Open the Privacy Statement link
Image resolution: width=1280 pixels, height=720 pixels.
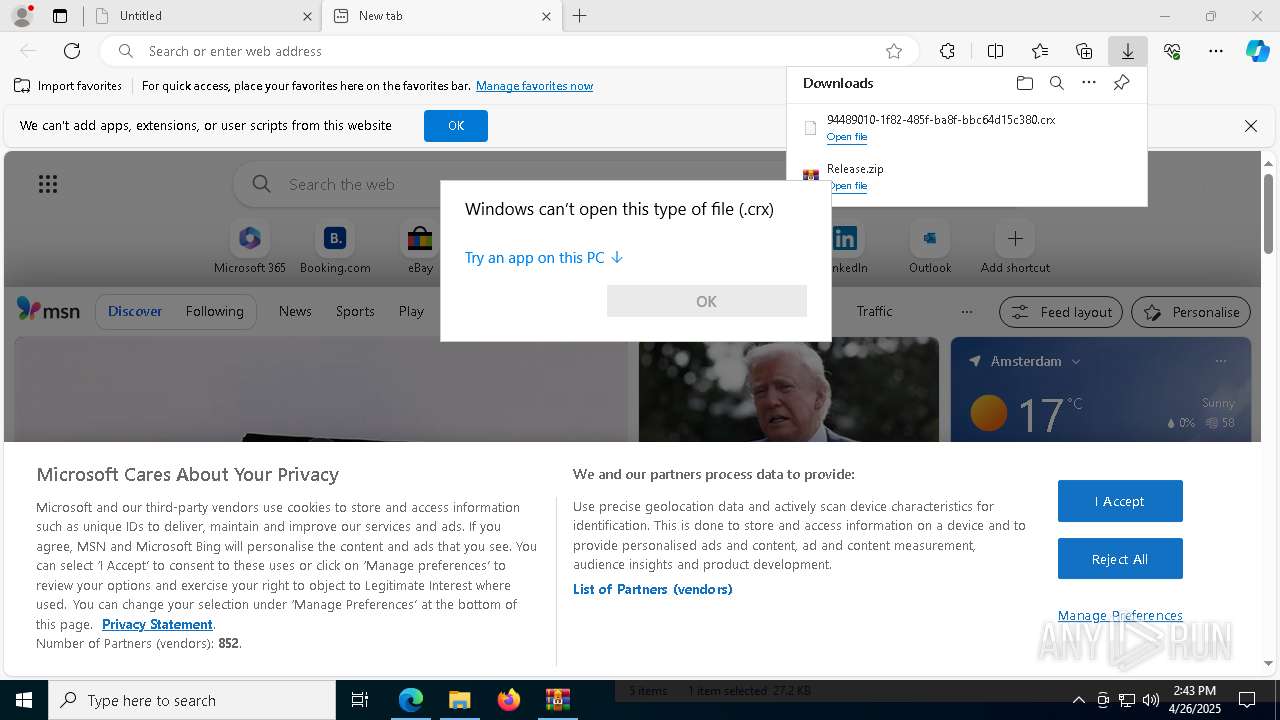pyautogui.click(x=157, y=624)
